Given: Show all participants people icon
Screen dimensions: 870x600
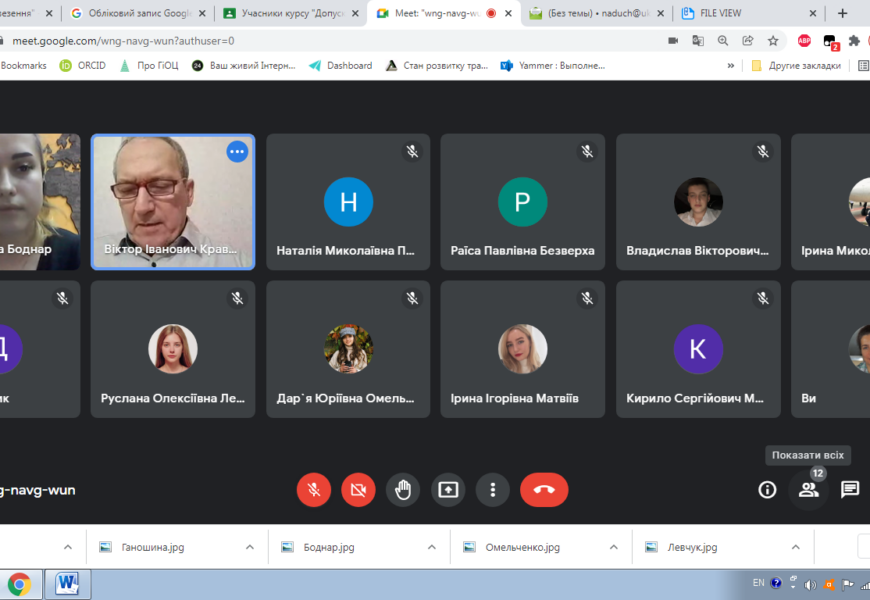Looking at the screenshot, I should [x=809, y=490].
